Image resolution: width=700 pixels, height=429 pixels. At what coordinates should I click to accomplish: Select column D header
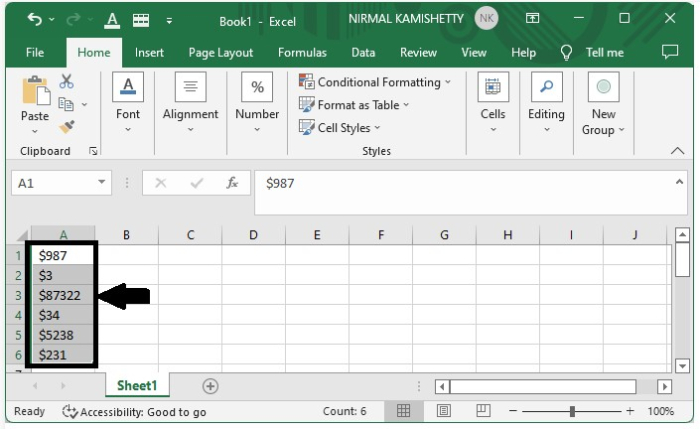point(254,235)
